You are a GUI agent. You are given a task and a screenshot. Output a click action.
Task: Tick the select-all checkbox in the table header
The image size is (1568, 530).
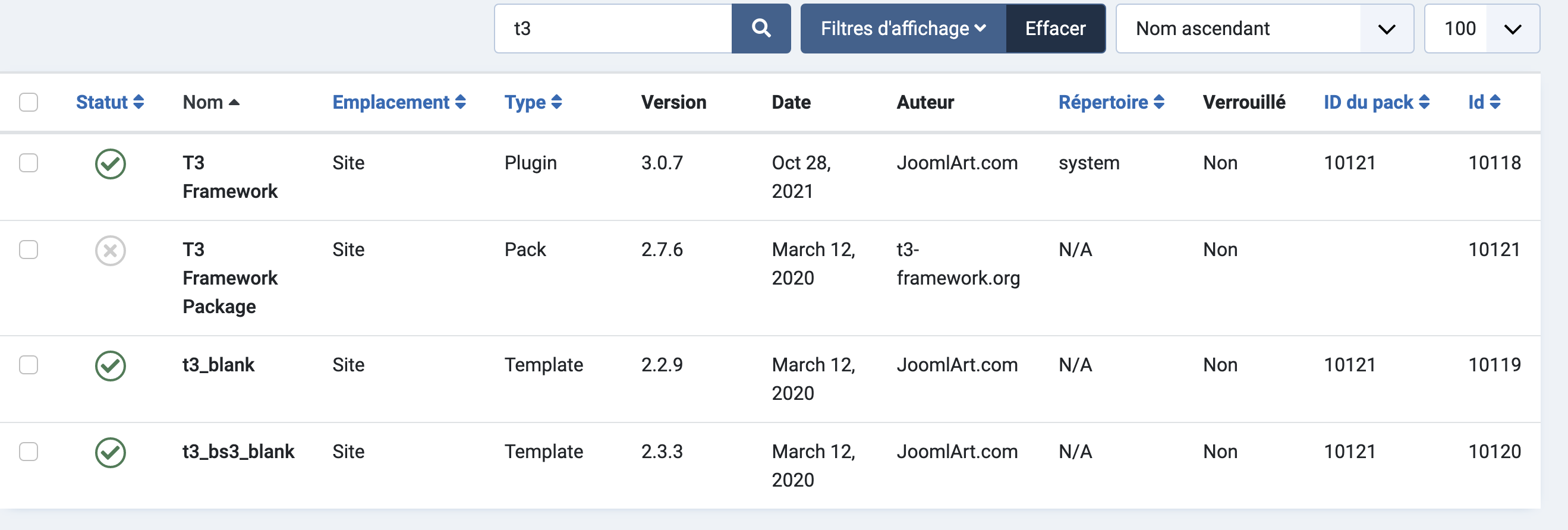point(29,102)
